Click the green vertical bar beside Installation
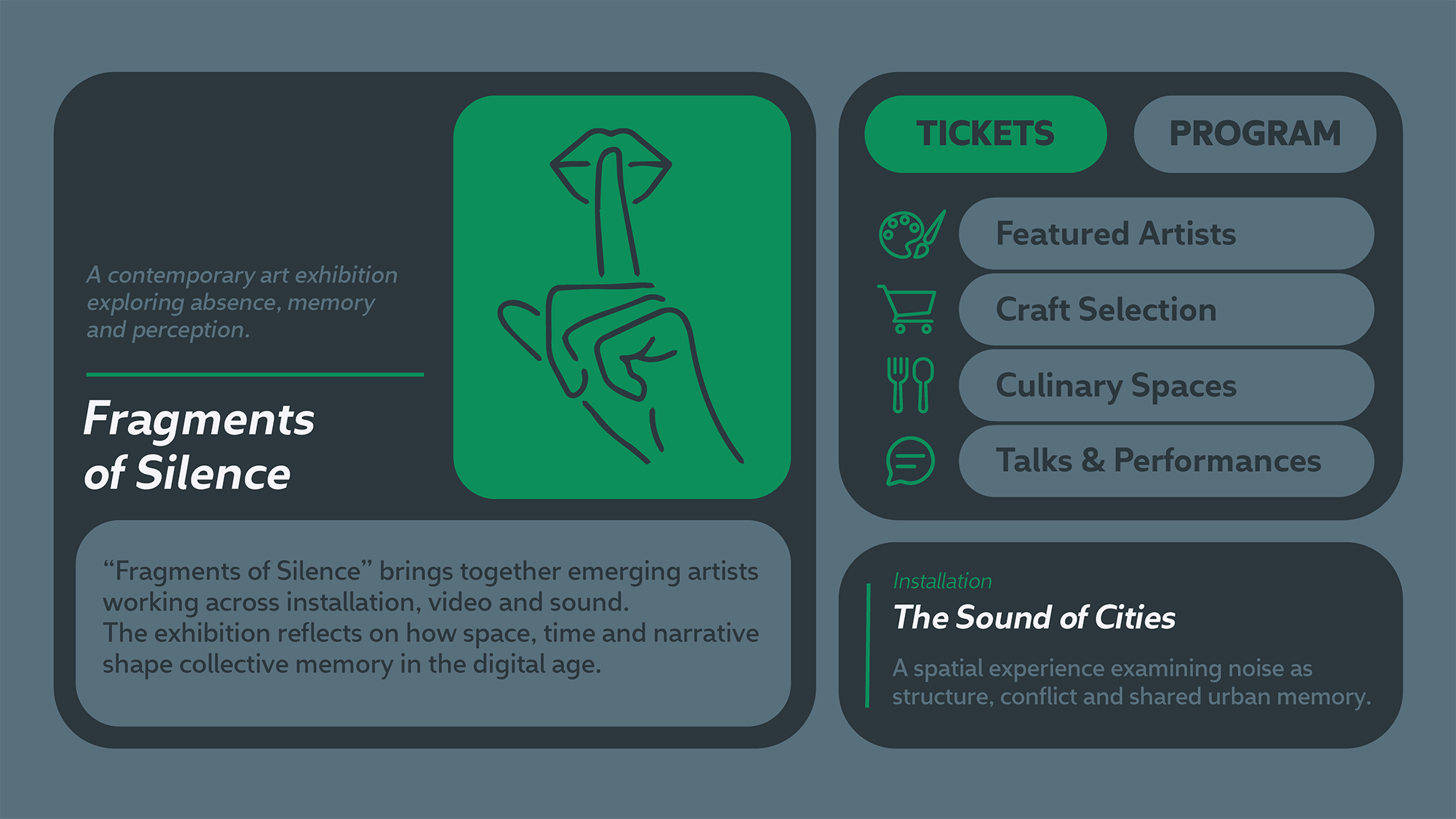The height and width of the screenshot is (819, 1456). point(868,645)
